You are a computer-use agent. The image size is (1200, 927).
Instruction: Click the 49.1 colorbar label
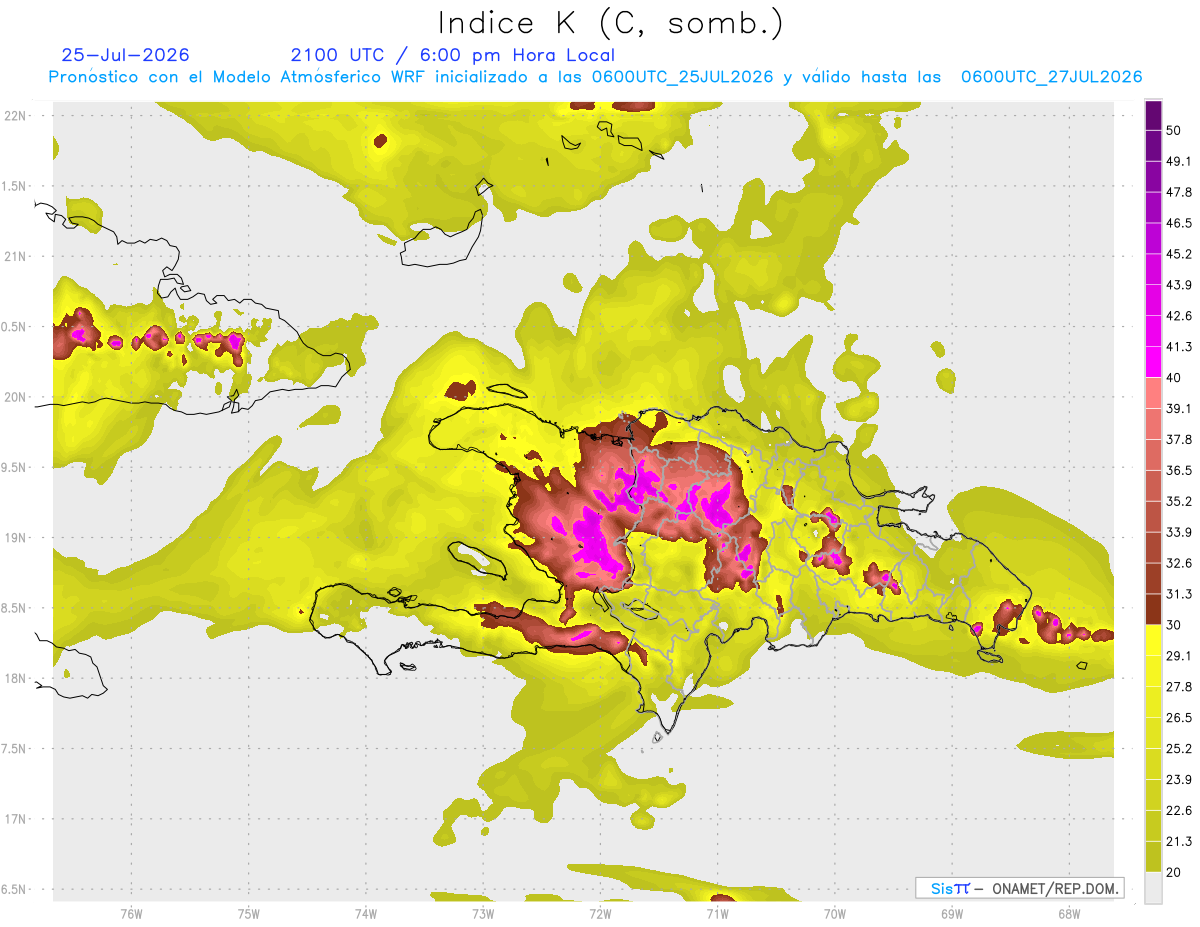pos(1179,161)
